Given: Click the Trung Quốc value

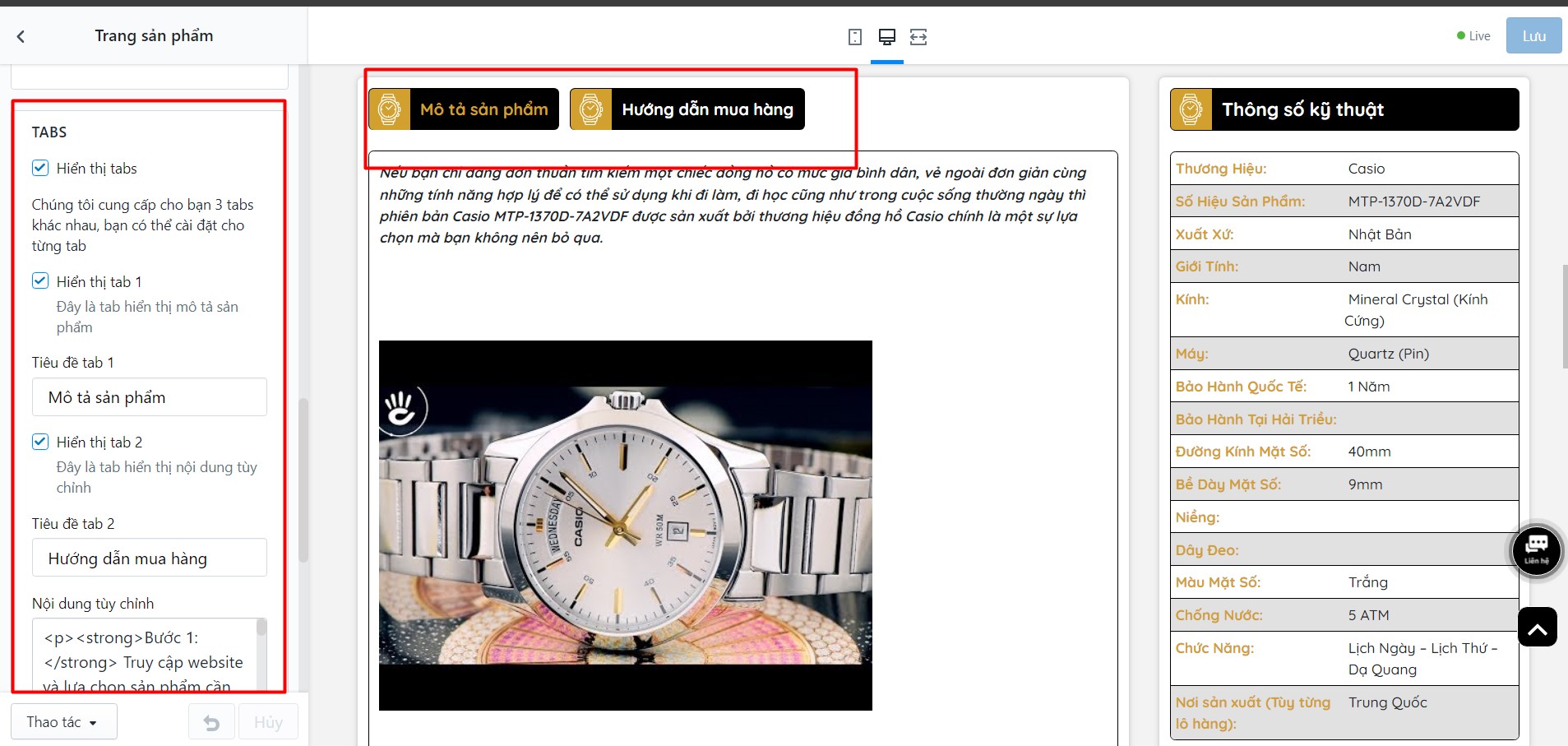Looking at the screenshot, I should click(x=1388, y=702).
